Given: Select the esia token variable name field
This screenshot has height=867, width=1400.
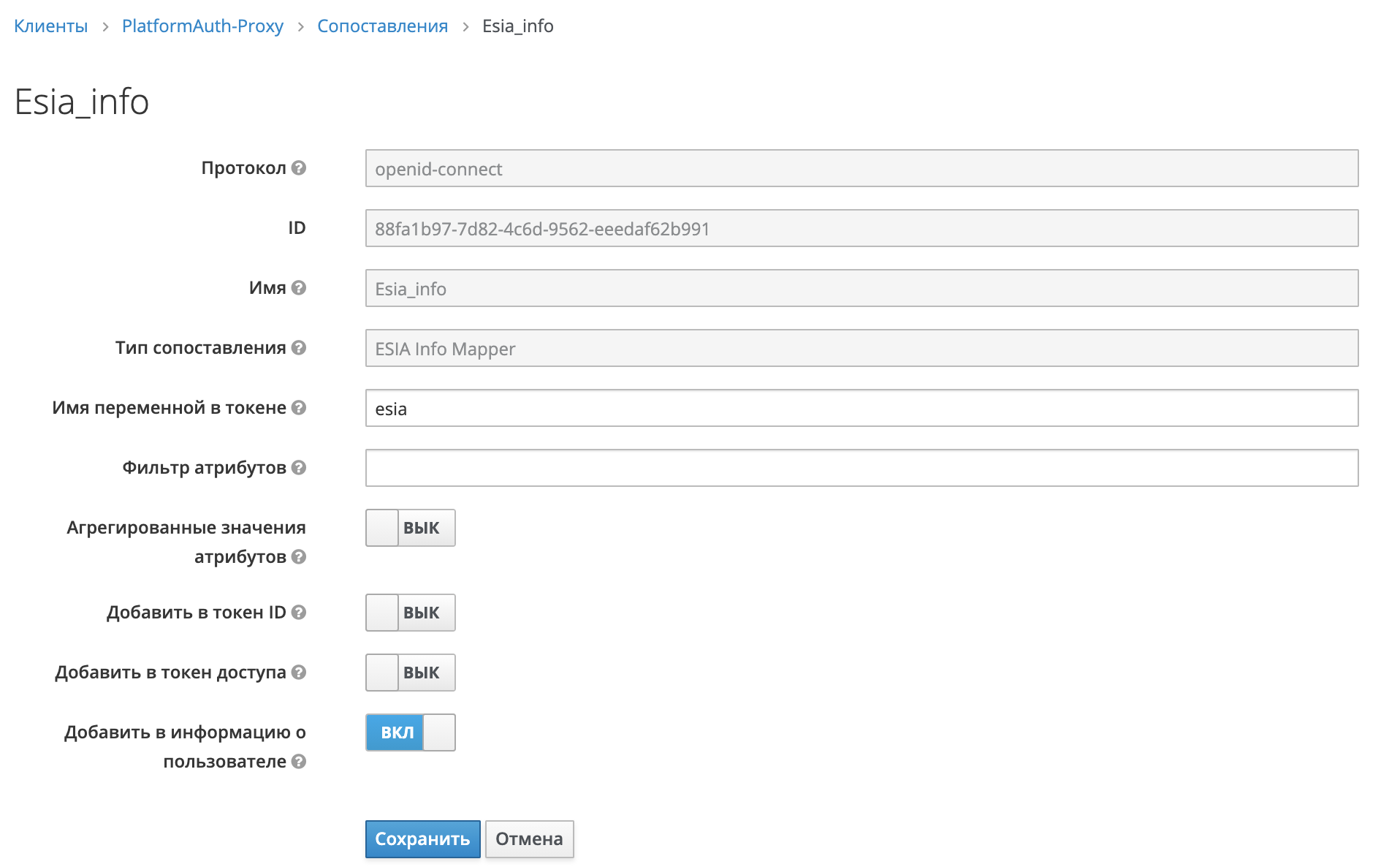Looking at the screenshot, I should pyautogui.click(x=861, y=409).
